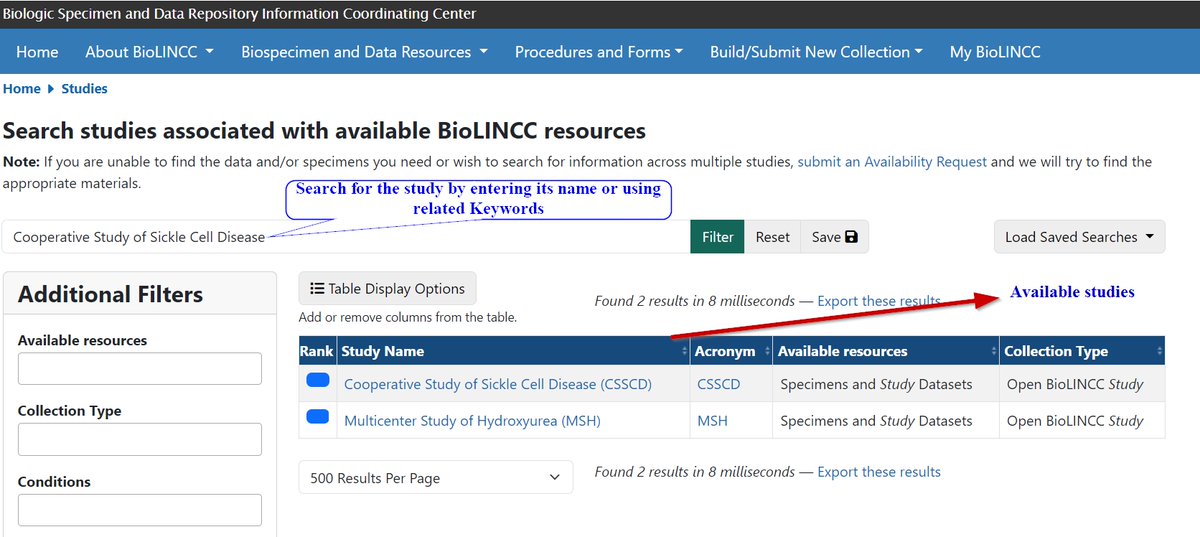The height and width of the screenshot is (537, 1200).
Task: Sort table by the Rank column
Action: click(x=317, y=351)
